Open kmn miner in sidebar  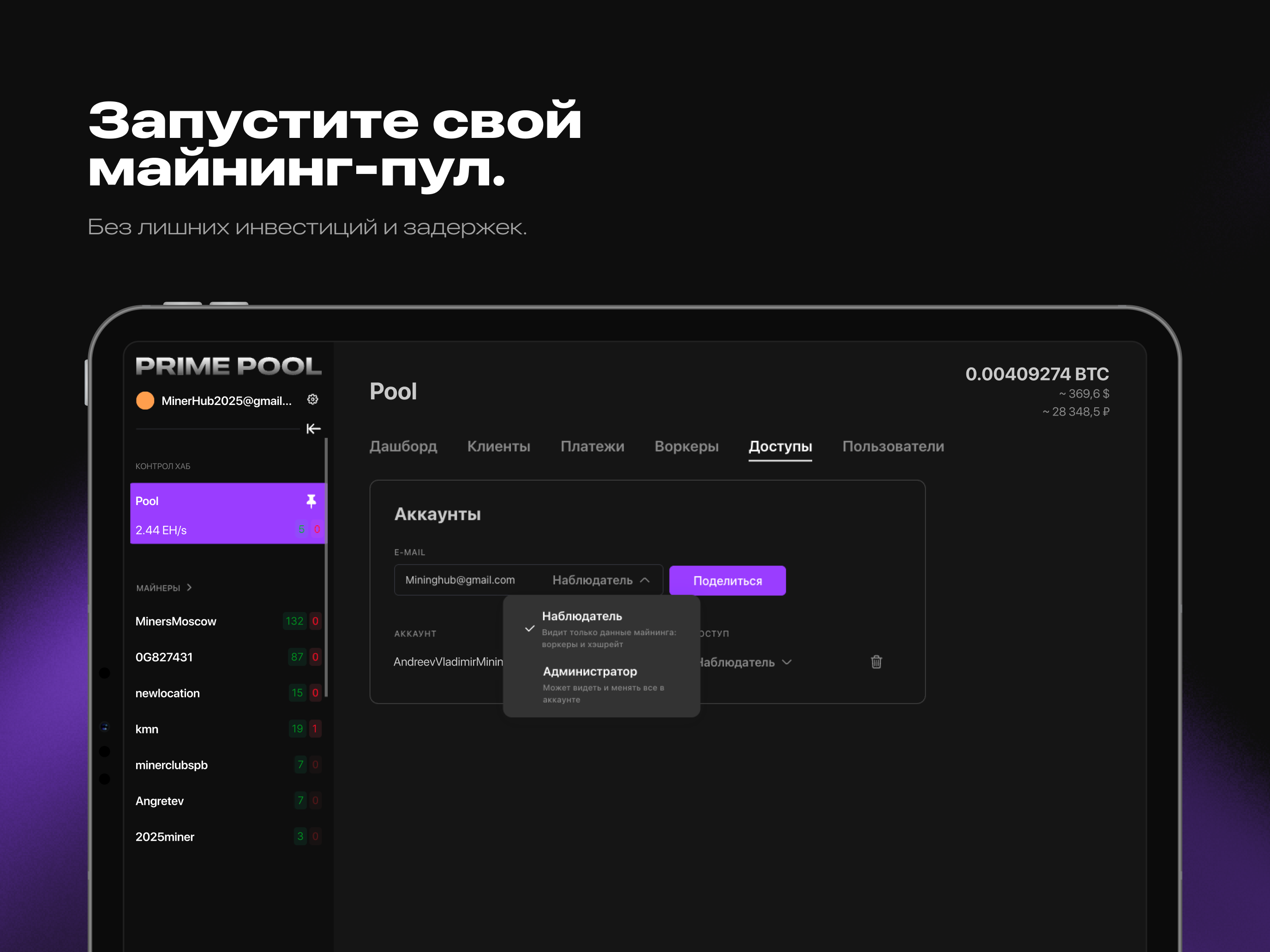[x=228, y=729]
